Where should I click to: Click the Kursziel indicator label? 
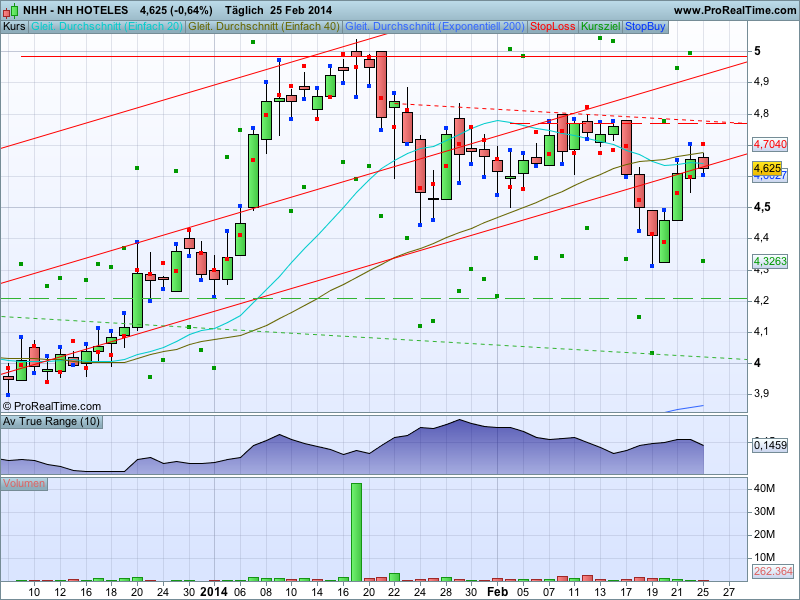click(601, 27)
